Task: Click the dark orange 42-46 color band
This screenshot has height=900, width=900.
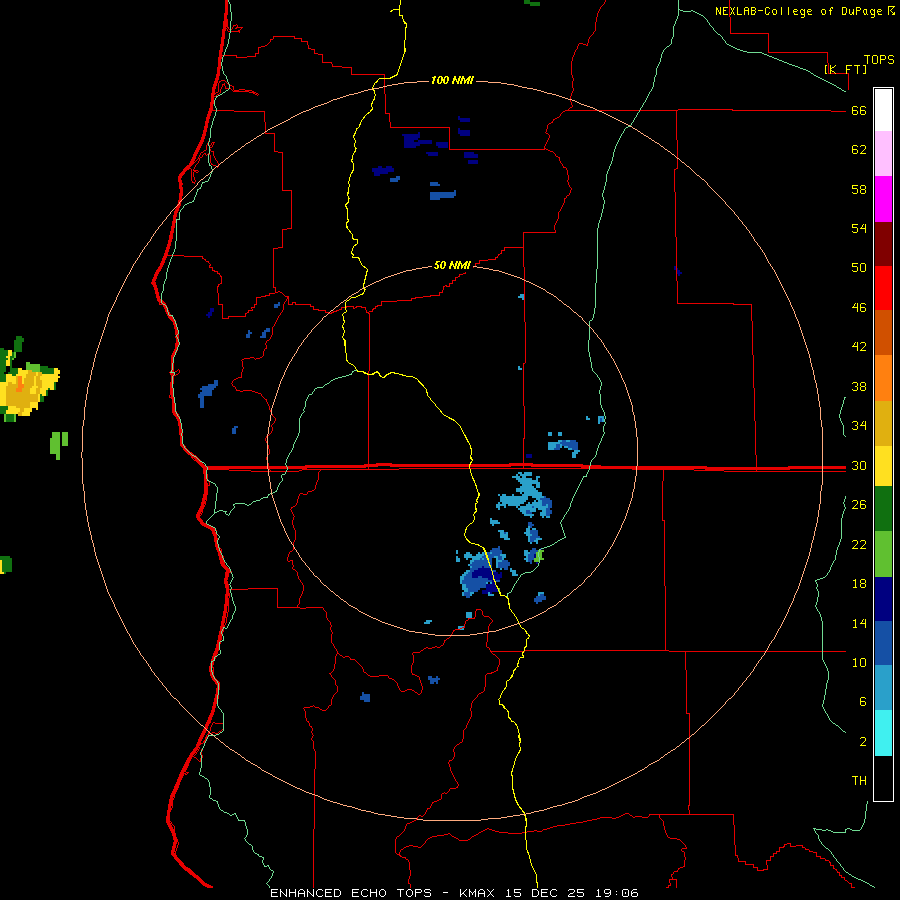Action: coord(883,333)
